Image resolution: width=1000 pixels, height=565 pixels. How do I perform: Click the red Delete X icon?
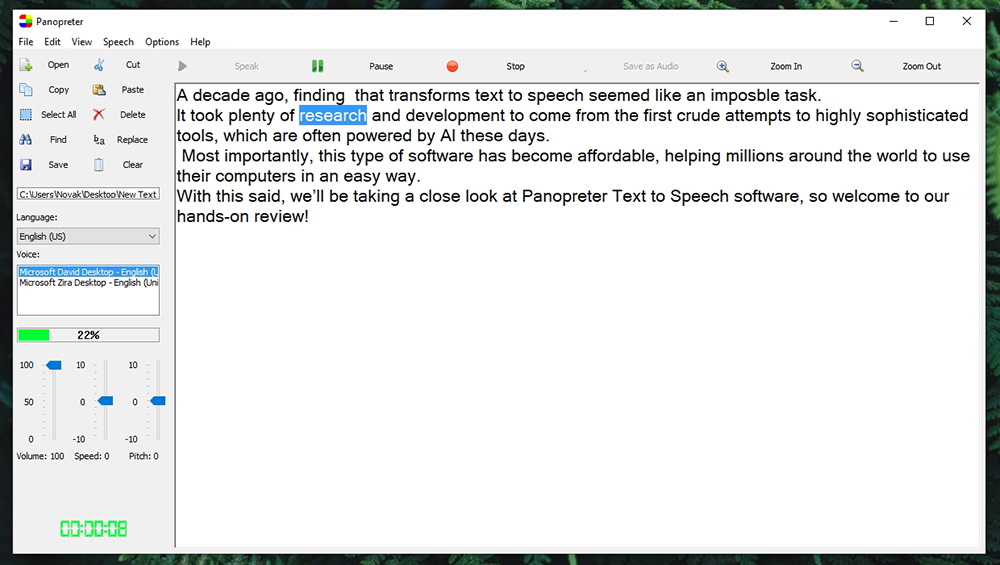tap(99, 115)
